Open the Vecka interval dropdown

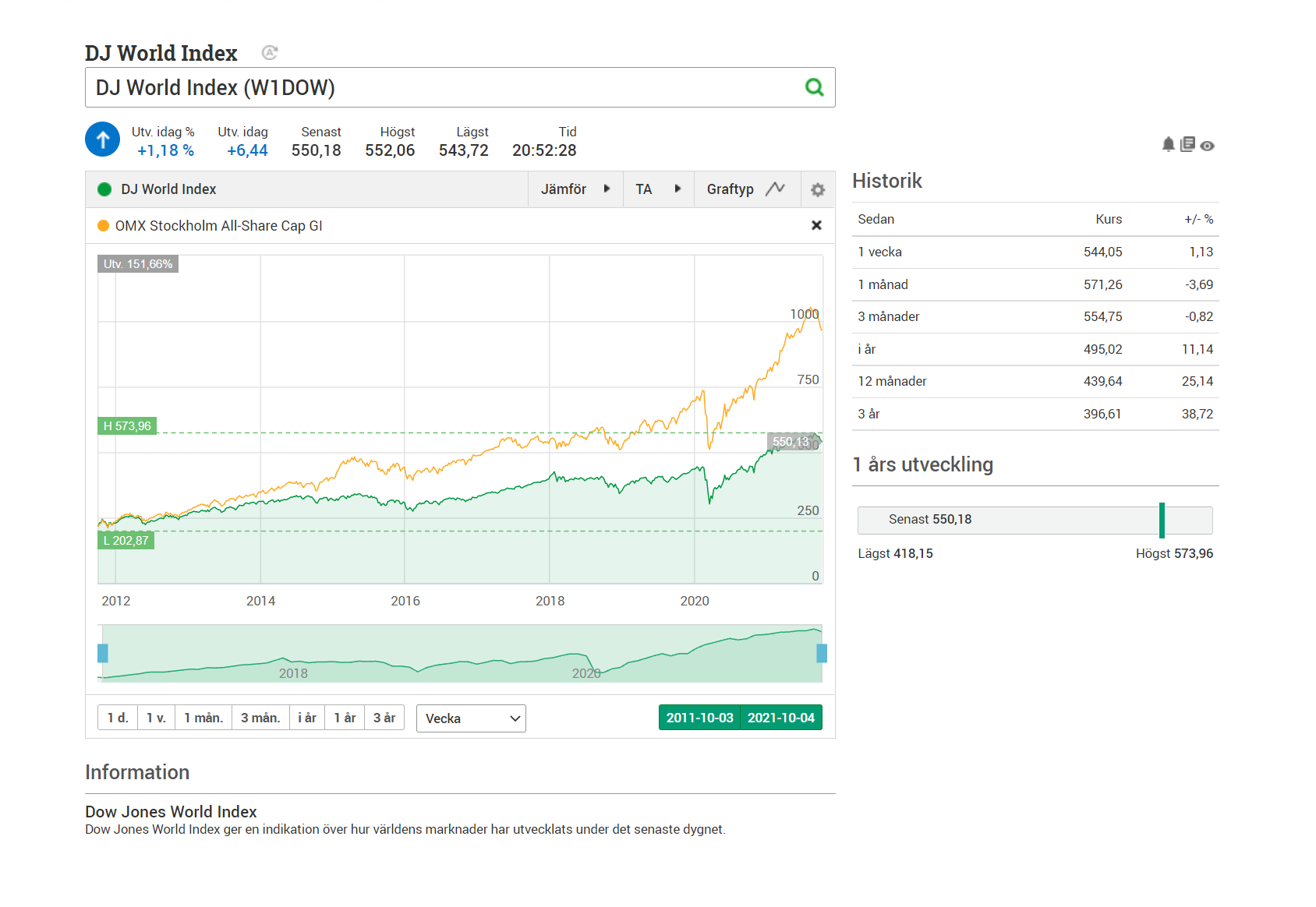click(x=471, y=718)
